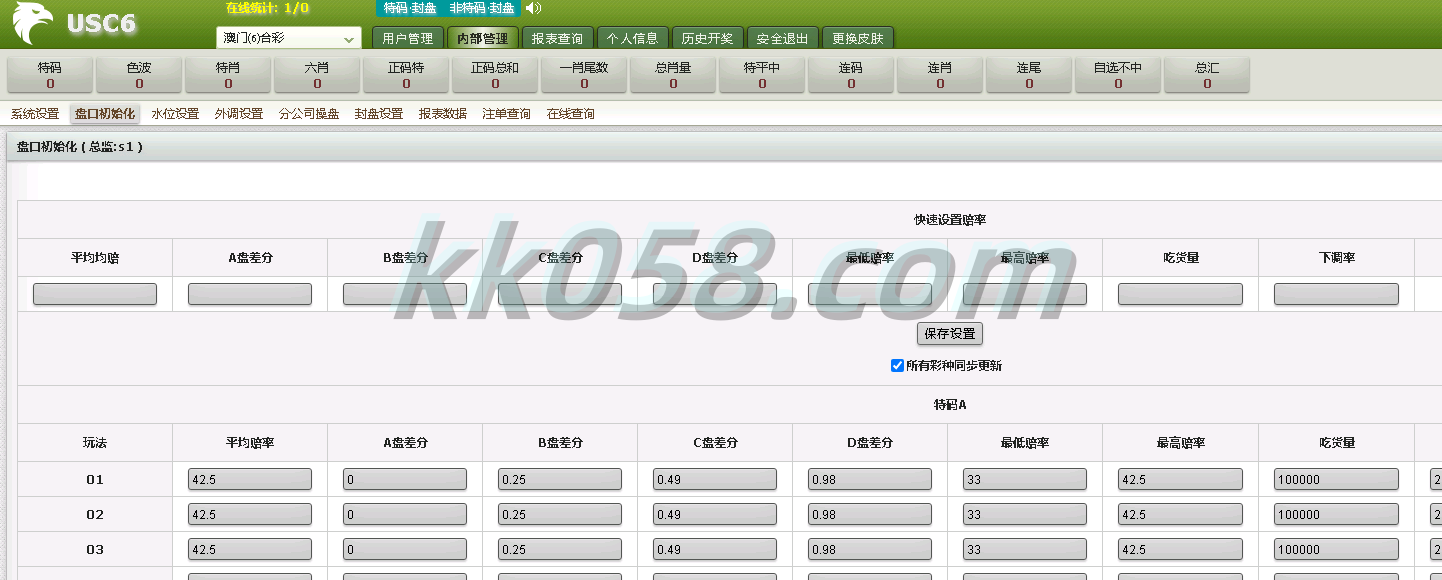Click quick-set A盘差分 input field
Viewport: 1442px width, 580px height.
coord(250,294)
